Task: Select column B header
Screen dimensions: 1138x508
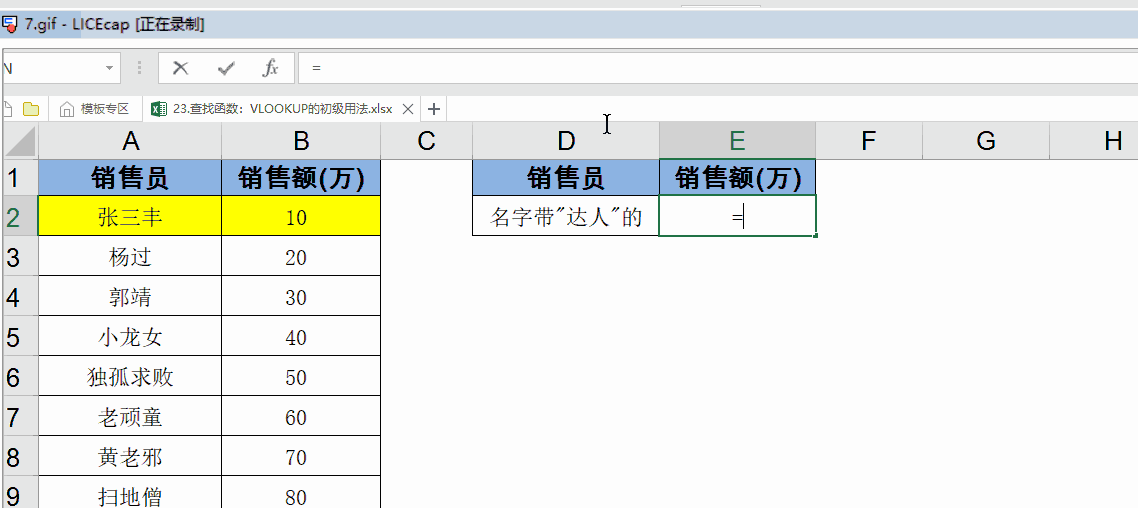Action: click(301, 141)
